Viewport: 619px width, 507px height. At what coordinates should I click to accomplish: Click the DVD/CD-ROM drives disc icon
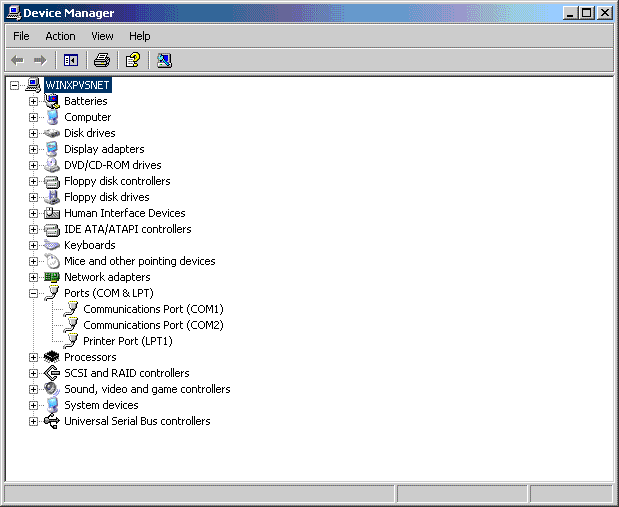point(52,165)
